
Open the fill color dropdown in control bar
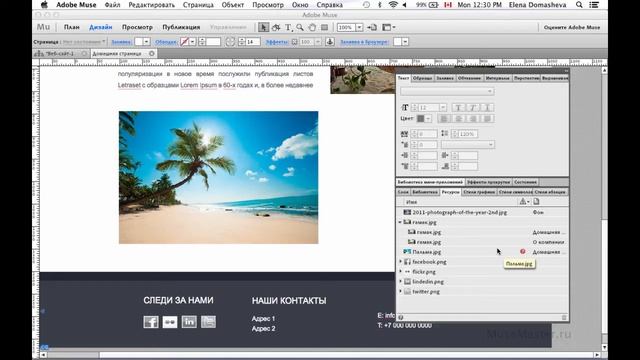click(x=147, y=42)
